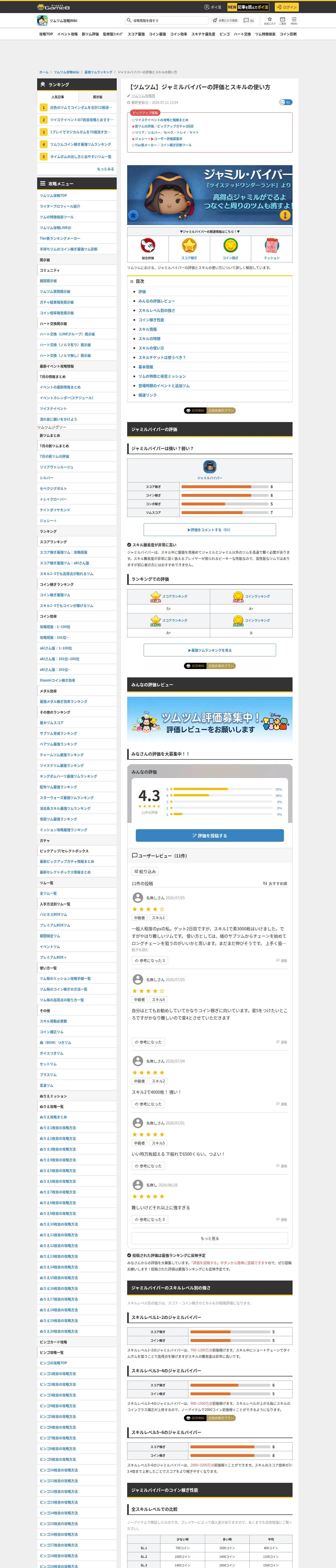Click the search magnifier icon

[129, 21]
